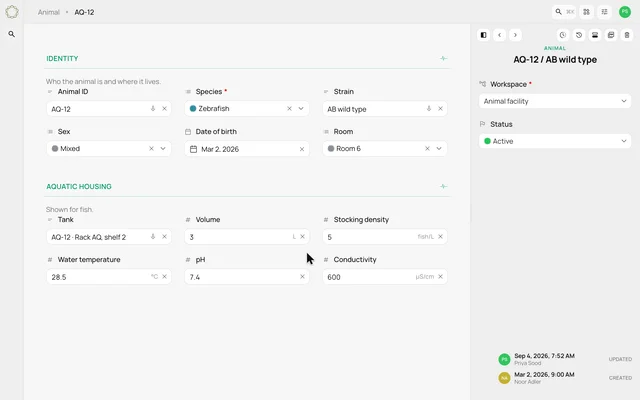Expand the Species dropdown
The height and width of the screenshot is (400, 640).
pos(301,109)
